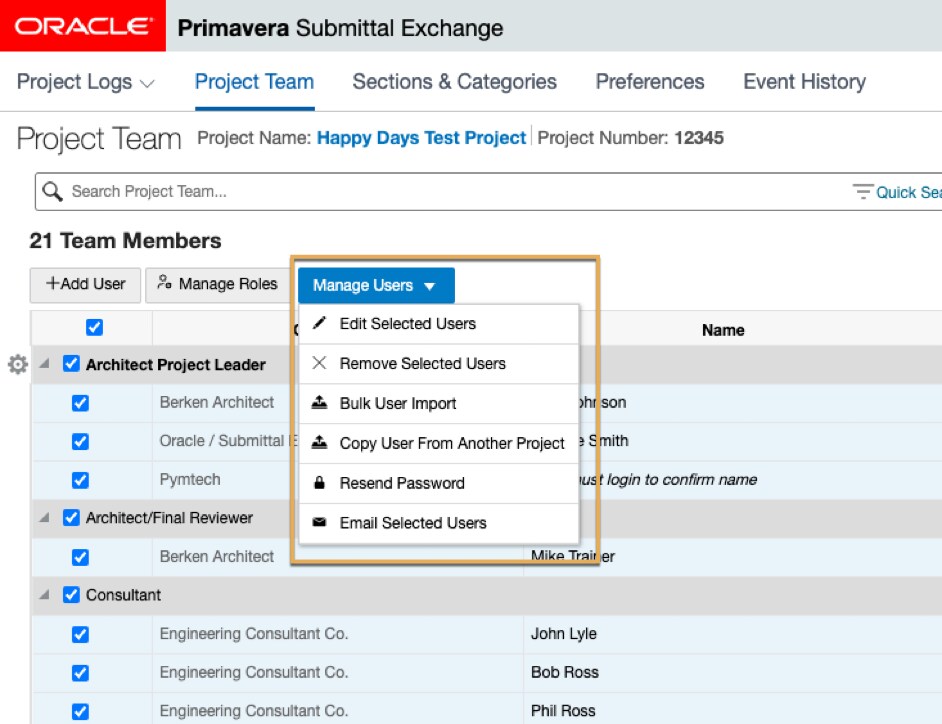
Task: Uncheck the Architect Project Leader group checkbox
Action: (72, 364)
